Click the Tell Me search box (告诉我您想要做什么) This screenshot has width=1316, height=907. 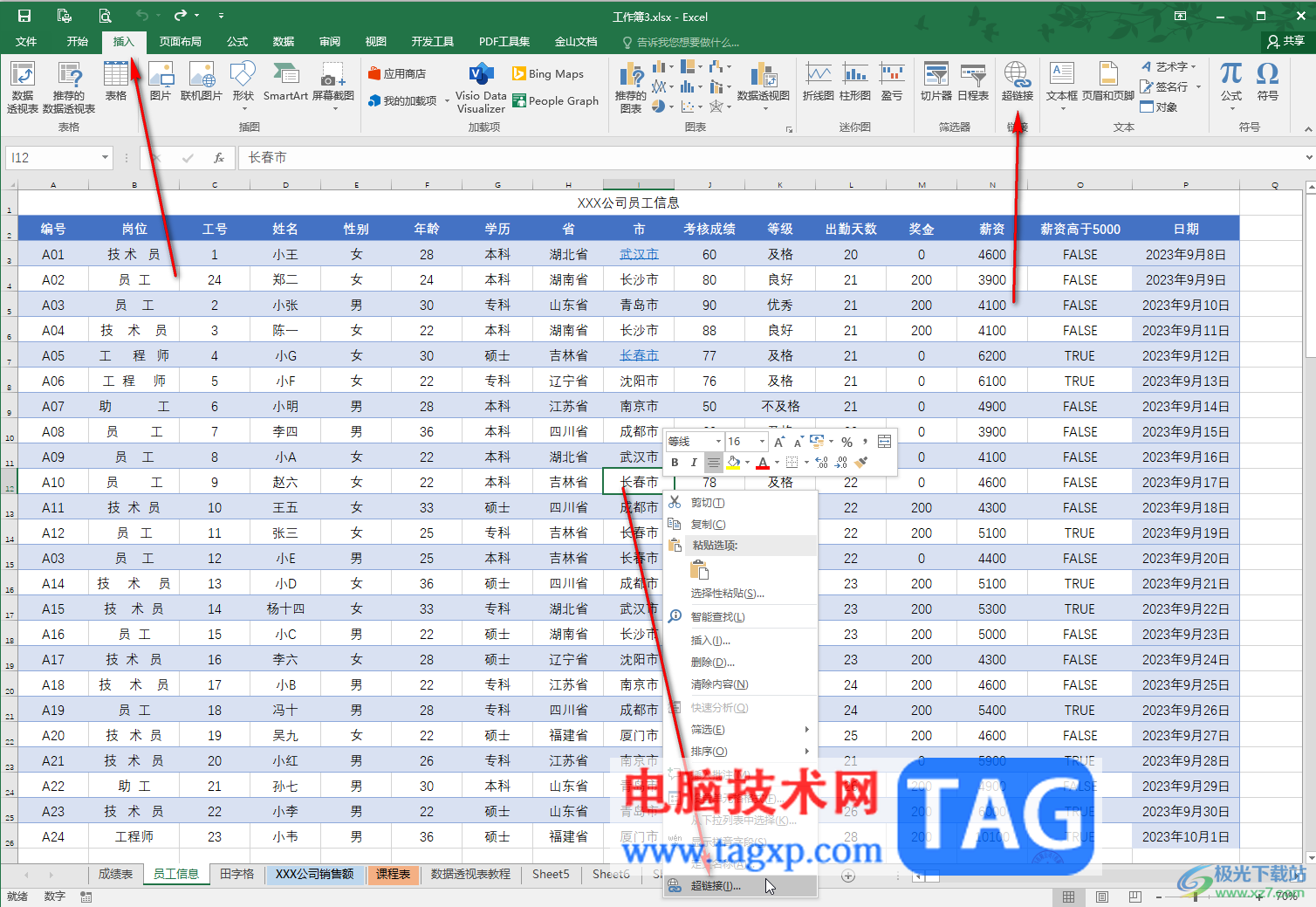tap(681, 42)
